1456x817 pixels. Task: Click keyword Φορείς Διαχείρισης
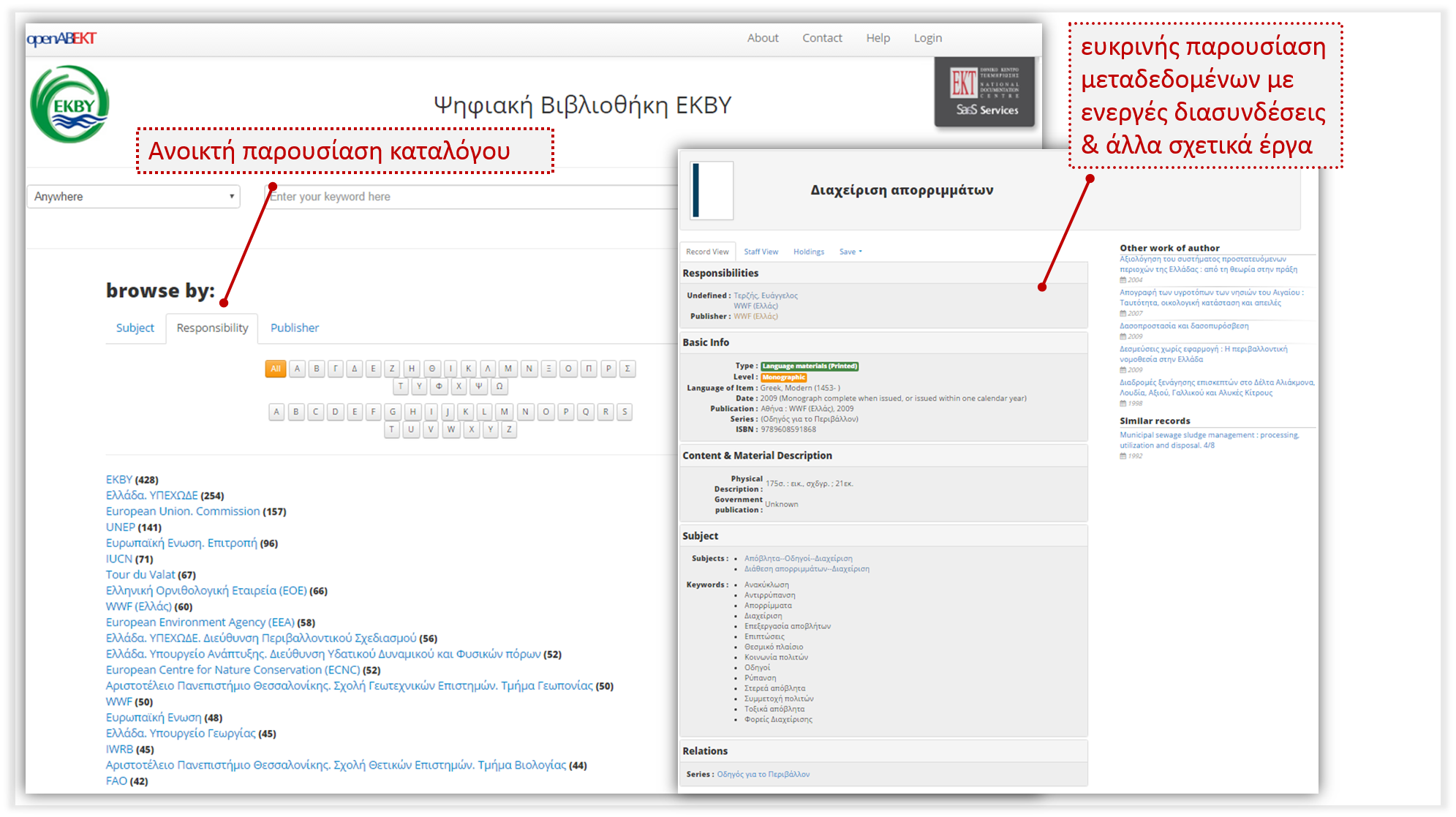[778, 720]
